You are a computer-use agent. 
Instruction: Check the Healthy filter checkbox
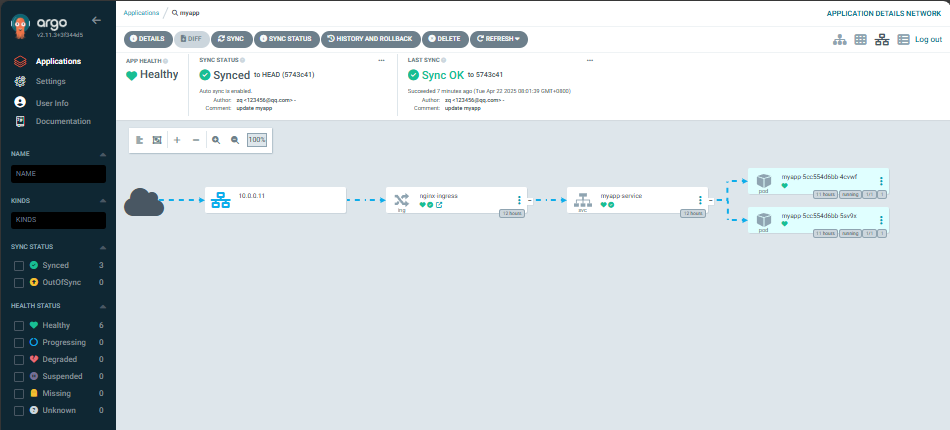pyautogui.click(x=19, y=325)
